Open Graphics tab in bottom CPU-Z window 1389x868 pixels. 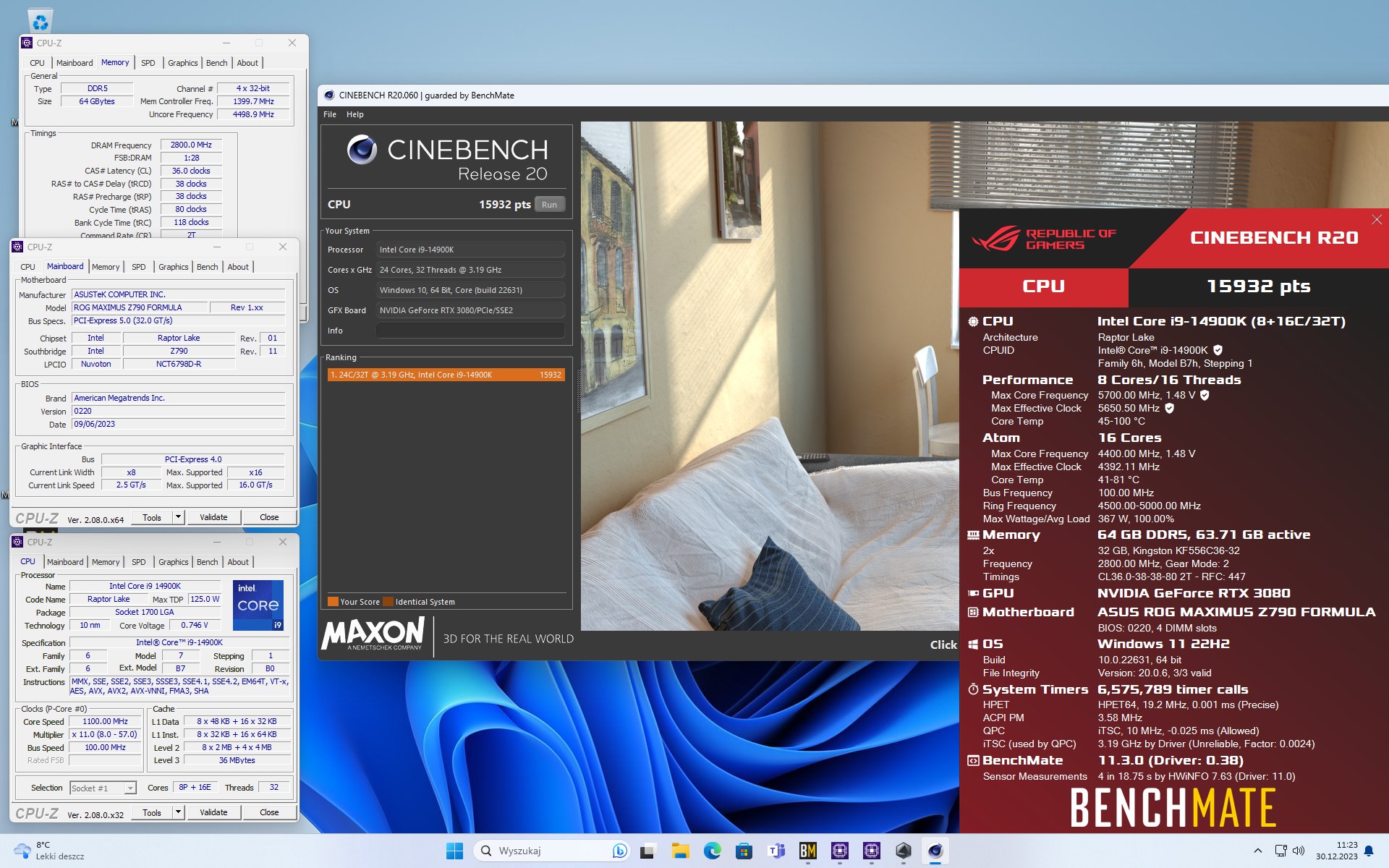click(173, 562)
